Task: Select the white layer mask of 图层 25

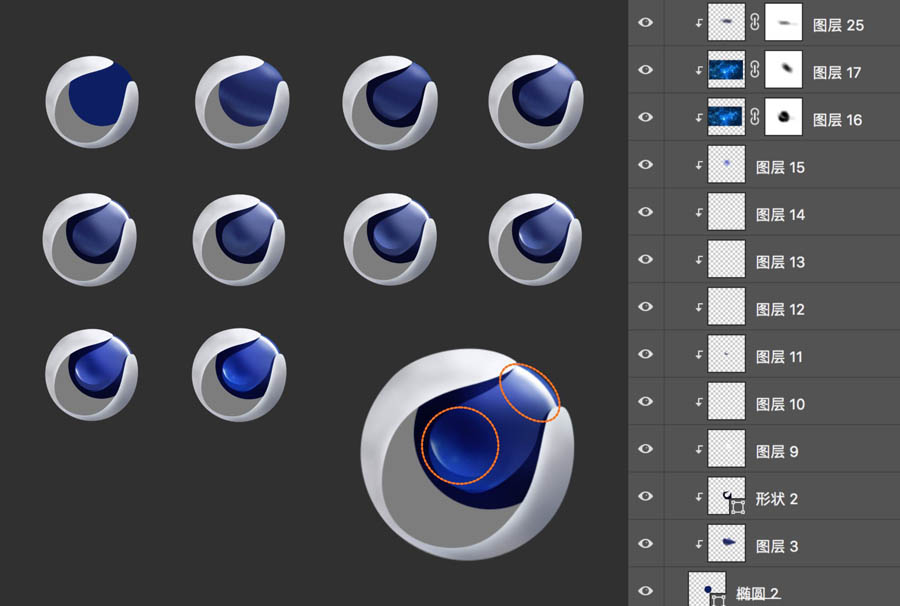Action: [783, 22]
